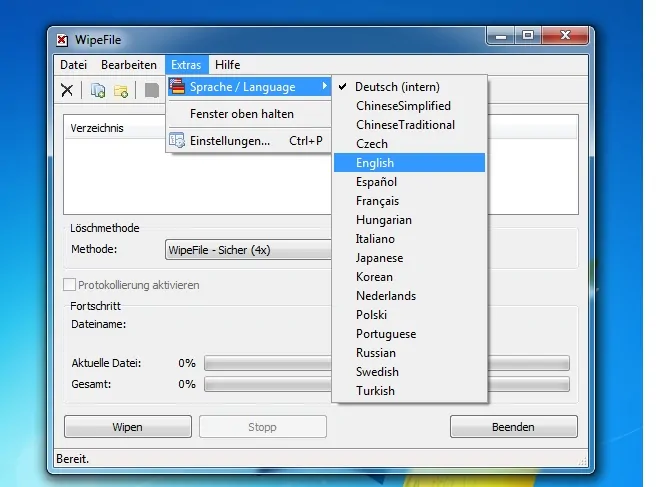Choose Swedish language

coord(410,372)
